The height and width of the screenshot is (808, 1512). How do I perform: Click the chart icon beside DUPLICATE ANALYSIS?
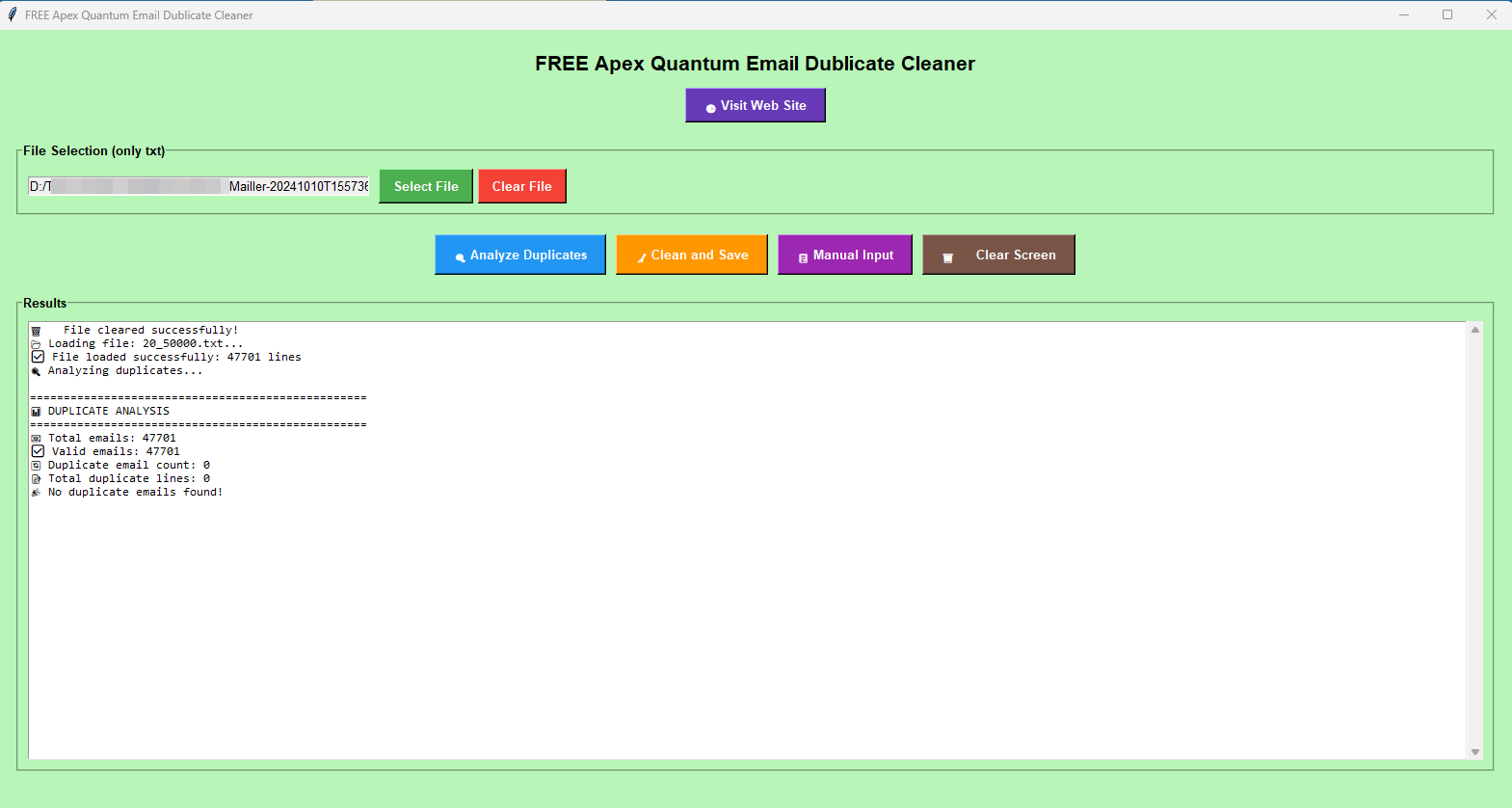tap(36, 412)
